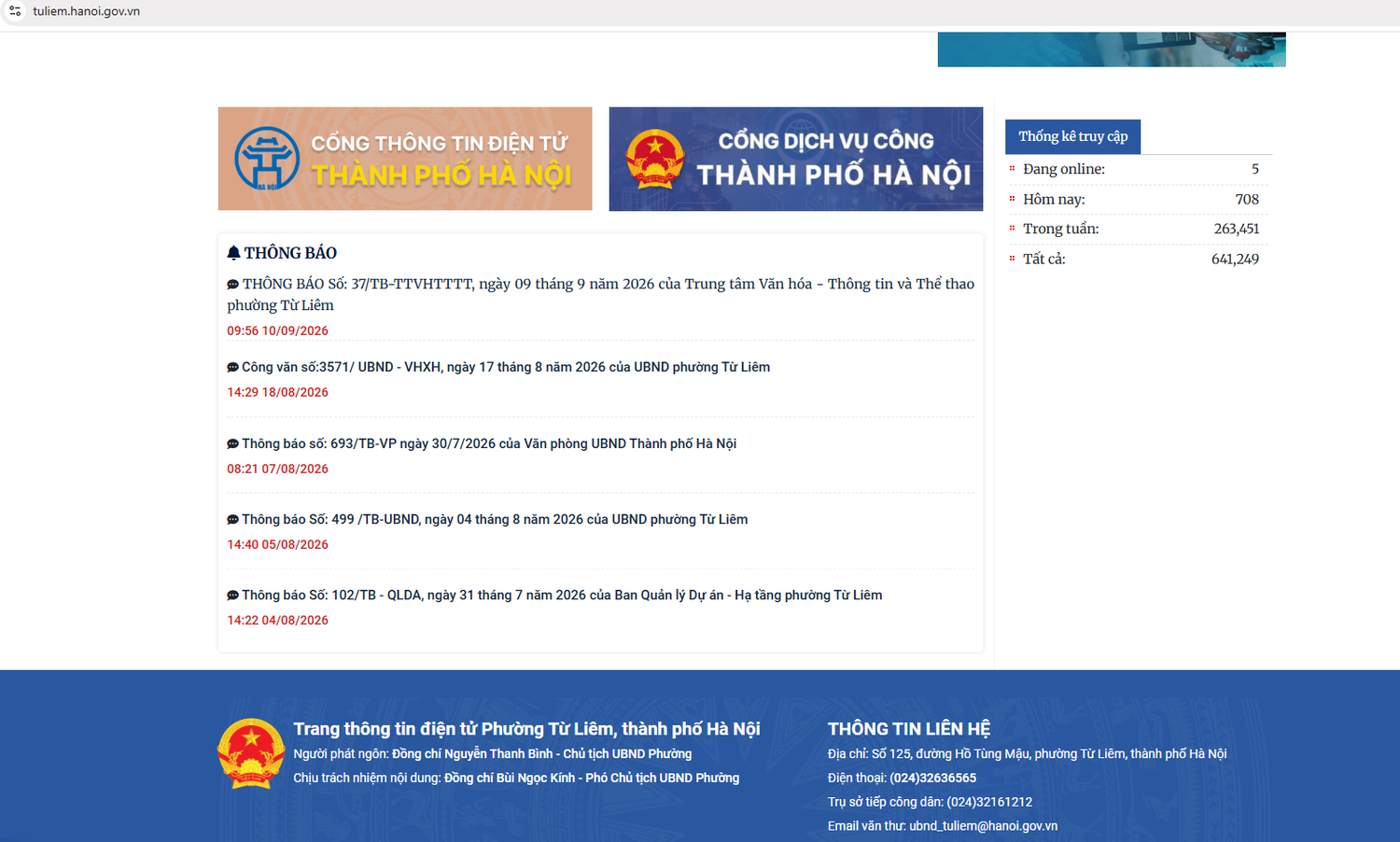The width and height of the screenshot is (1400, 842).
Task: Click the timestamp 09:56 10/09/2026
Action: click(278, 330)
